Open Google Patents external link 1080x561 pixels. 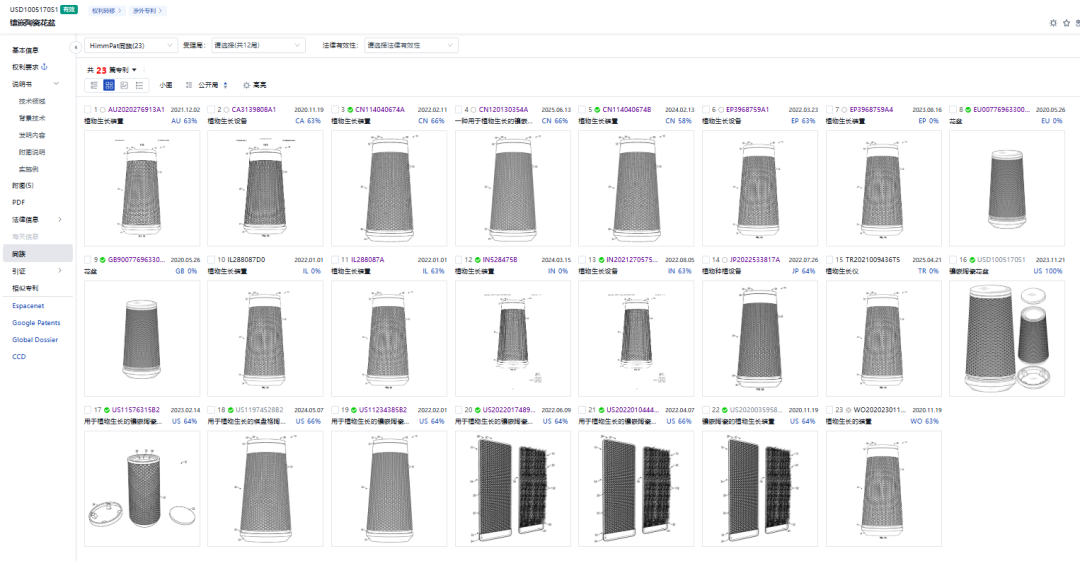[x=37, y=323]
